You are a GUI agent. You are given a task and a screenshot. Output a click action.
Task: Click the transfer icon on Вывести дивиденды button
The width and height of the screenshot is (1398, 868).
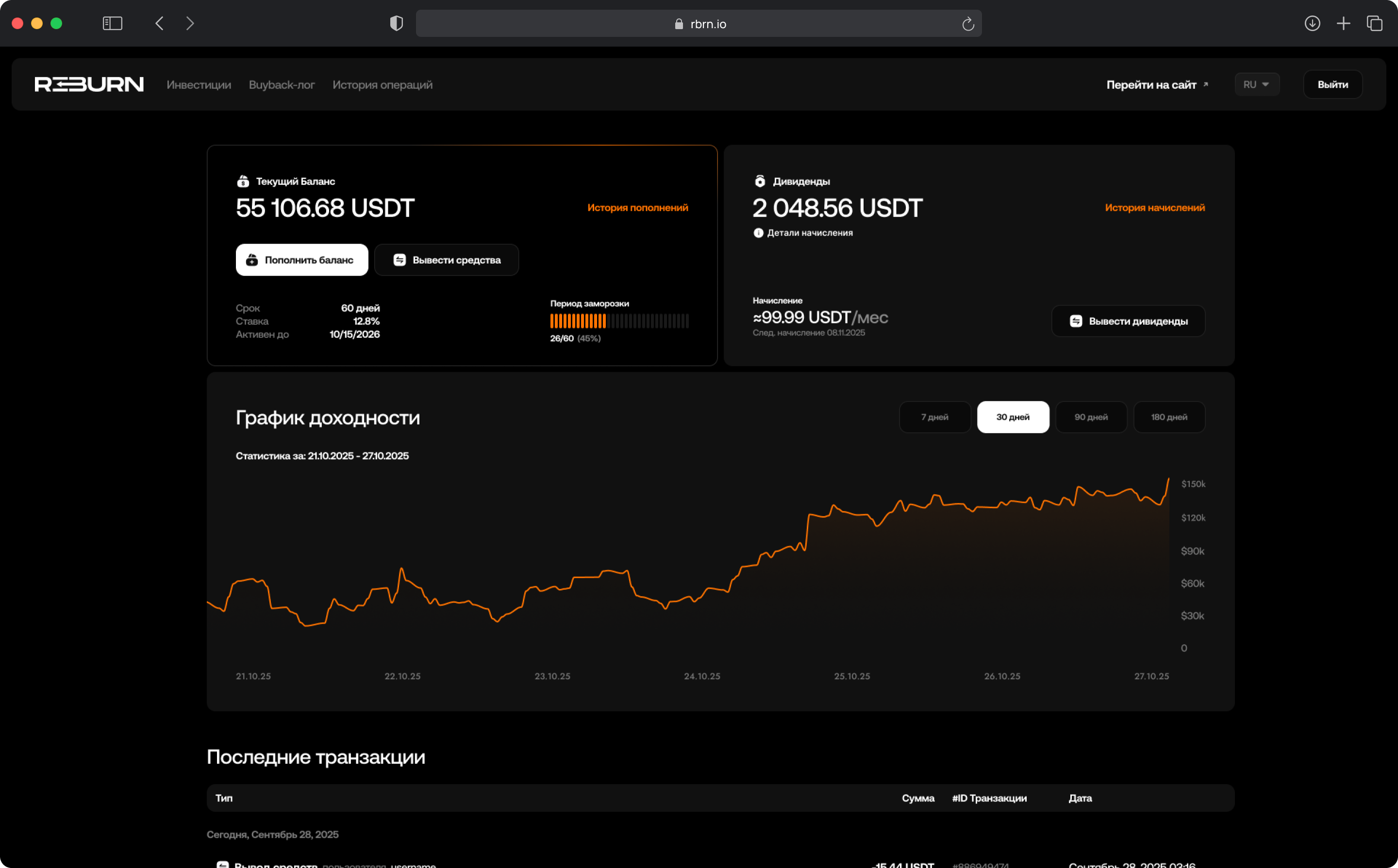tap(1077, 321)
